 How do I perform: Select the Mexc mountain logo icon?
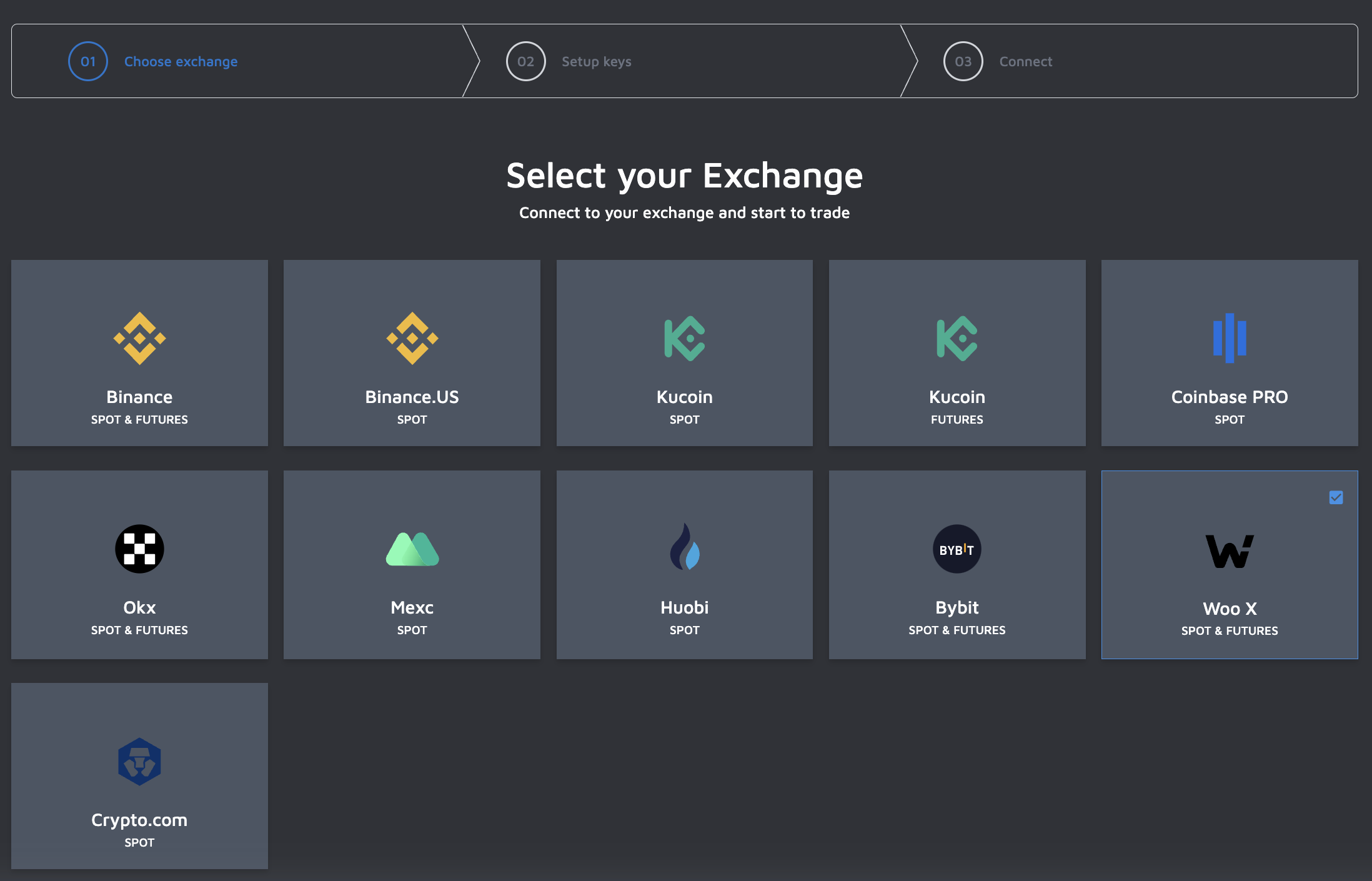(412, 549)
